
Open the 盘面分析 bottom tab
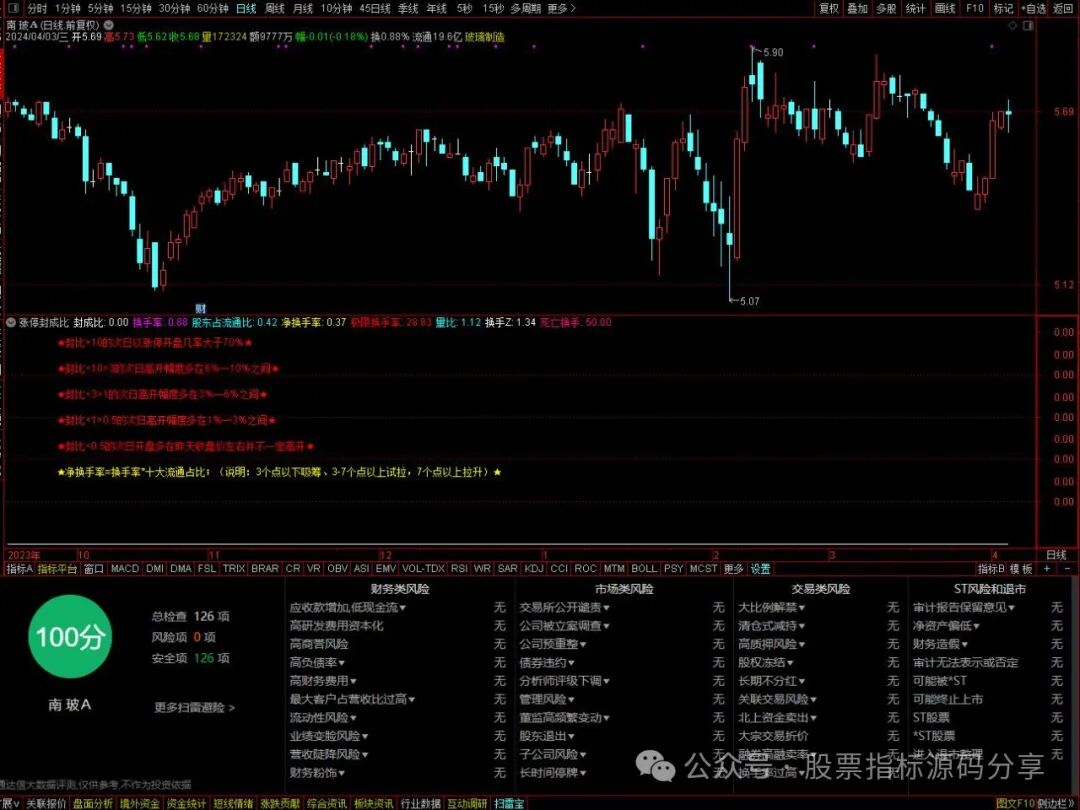(x=93, y=804)
